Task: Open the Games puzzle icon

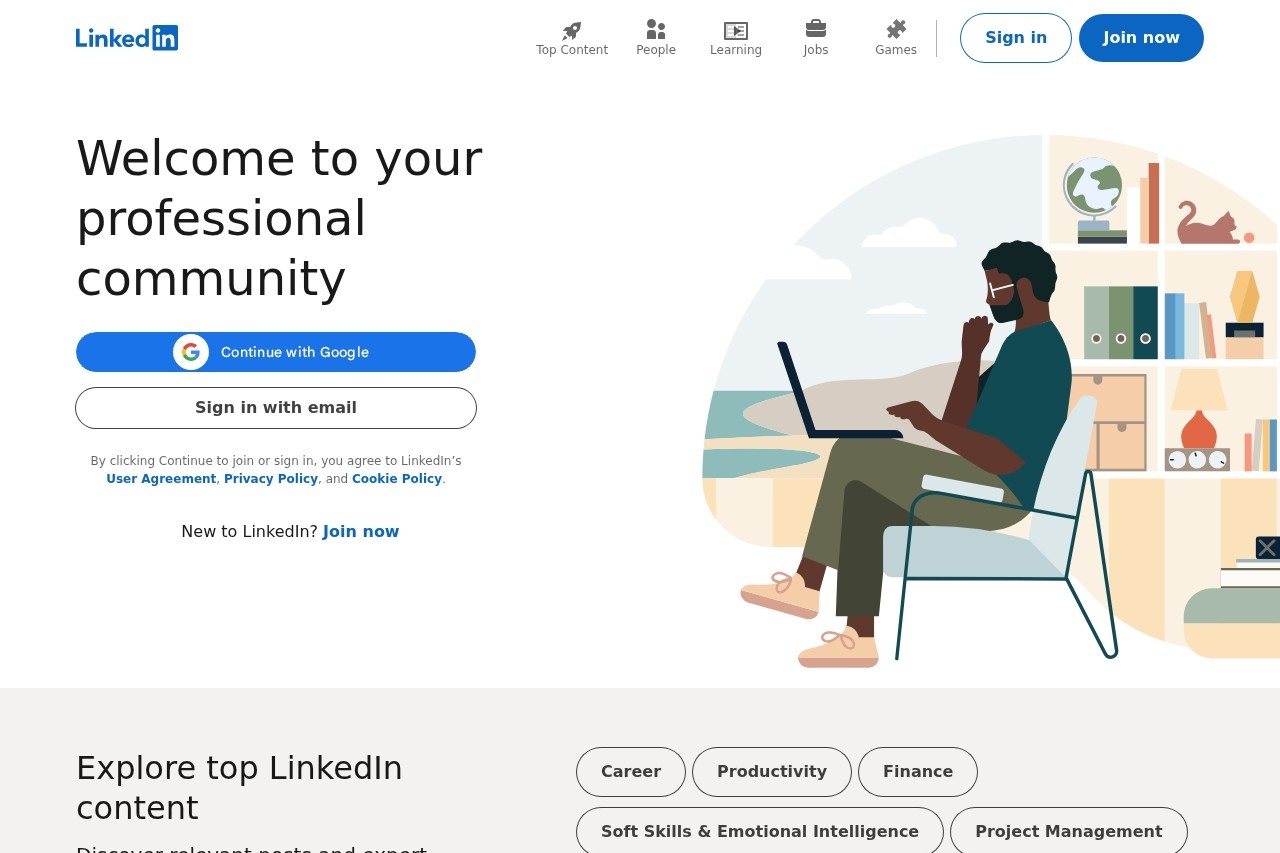Action: tap(896, 29)
